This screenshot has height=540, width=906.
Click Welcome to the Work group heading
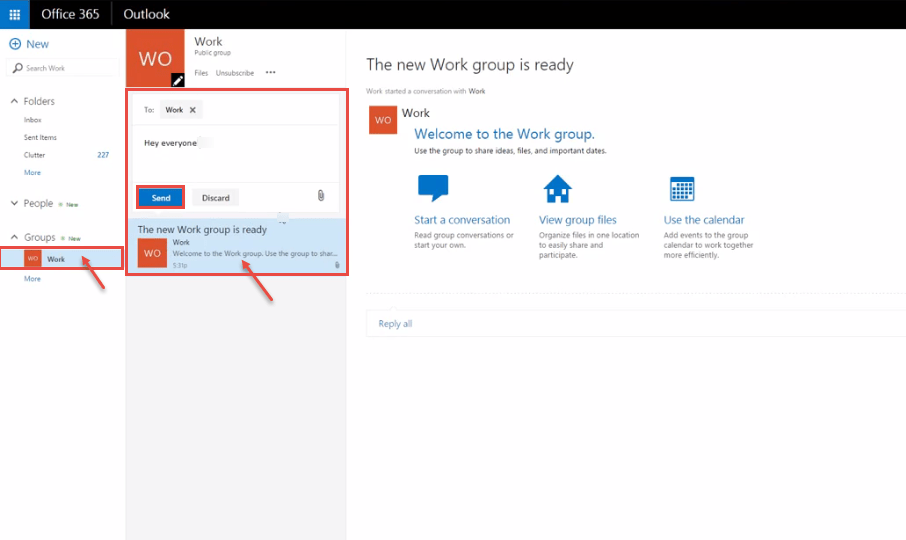(504, 134)
